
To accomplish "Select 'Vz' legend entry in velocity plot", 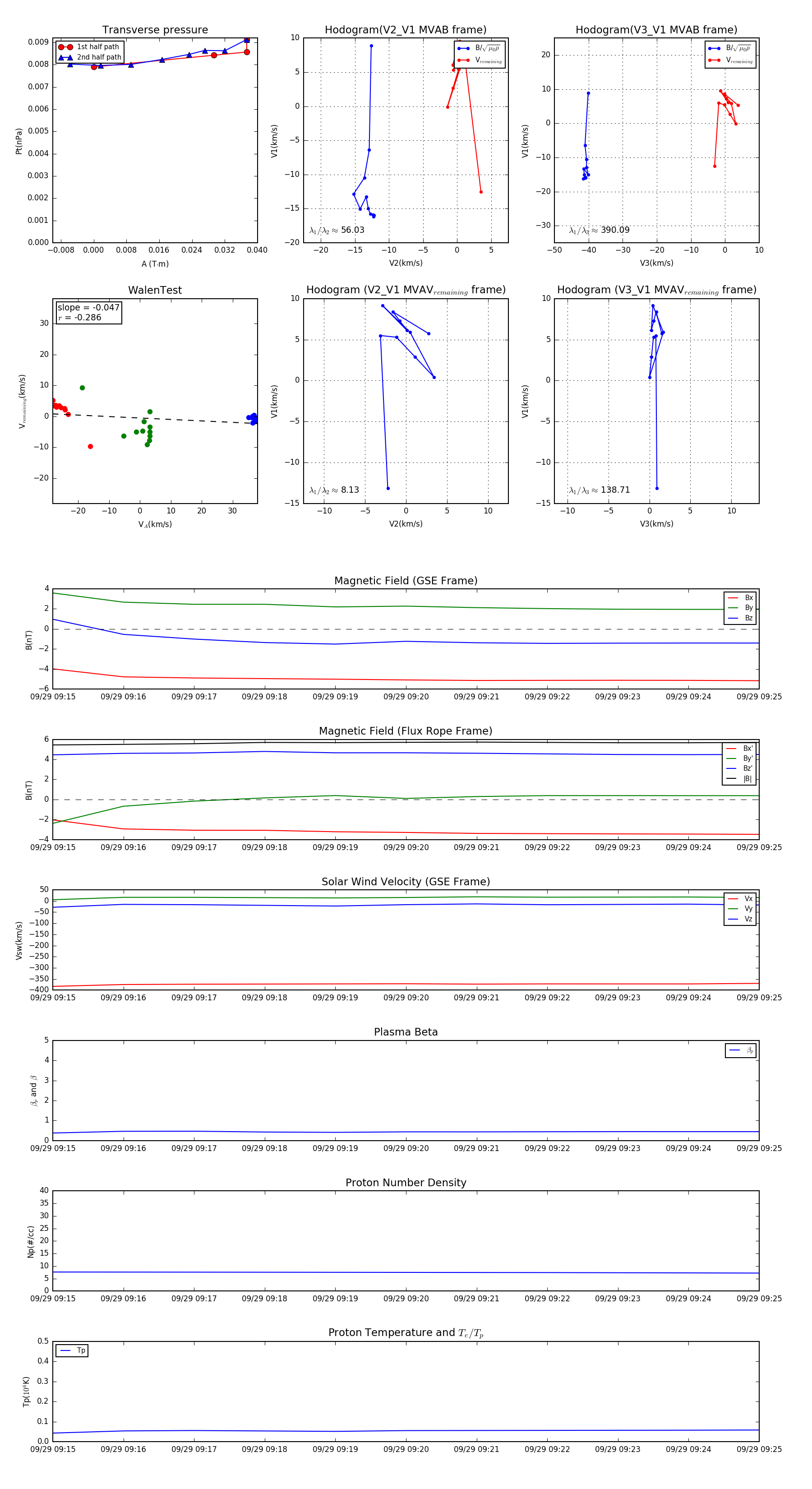I will [x=740, y=919].
